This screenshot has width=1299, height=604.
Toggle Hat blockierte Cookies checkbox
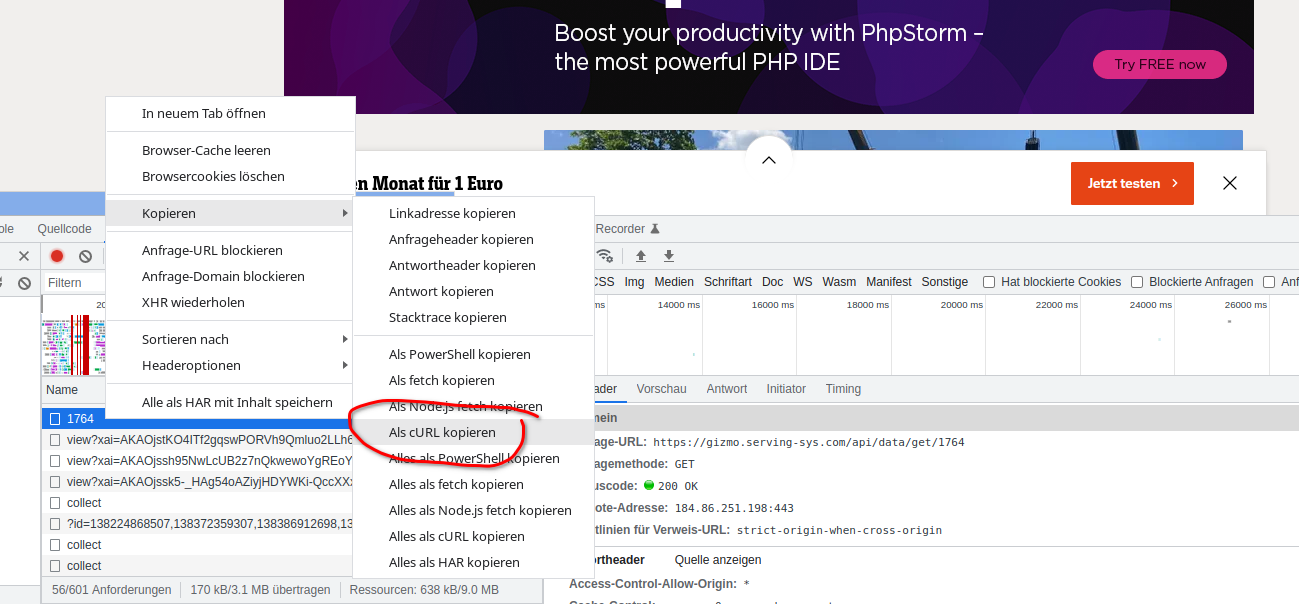click(989, 282)
